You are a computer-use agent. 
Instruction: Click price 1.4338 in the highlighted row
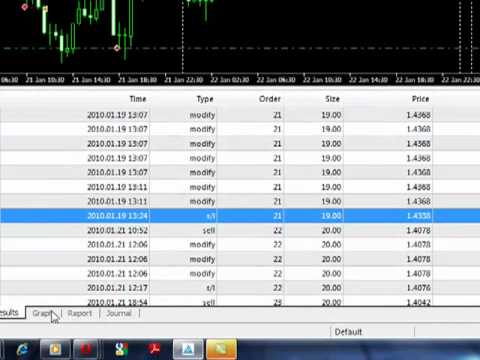(x=419, y=216)
